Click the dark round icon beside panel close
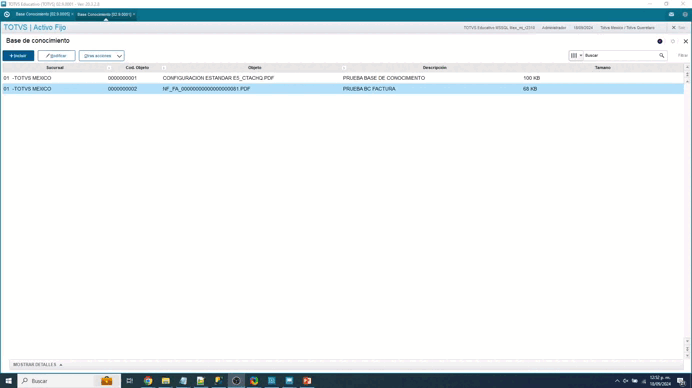The image size is (692, 388). [660, 41]
